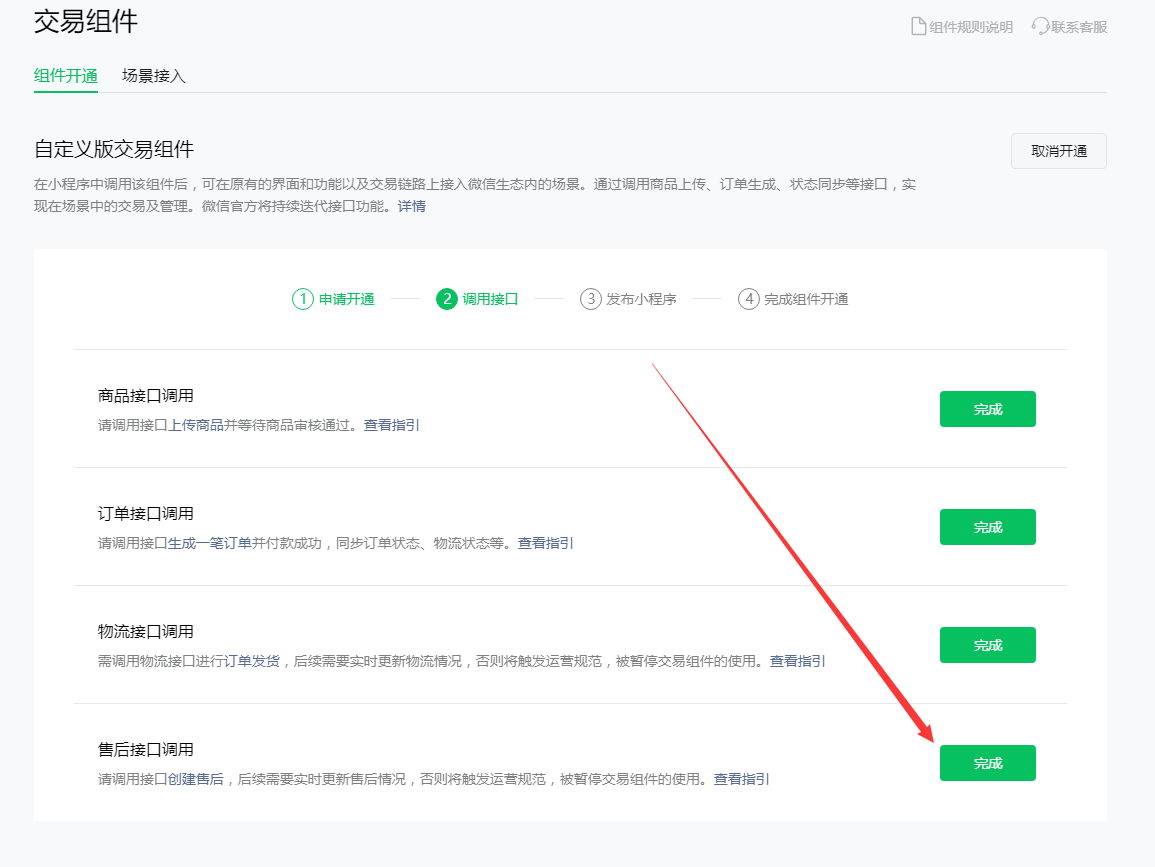Click 完成 for 物流接口调用
Viewport: 1155px width, 867px height.
click(988, 645)
